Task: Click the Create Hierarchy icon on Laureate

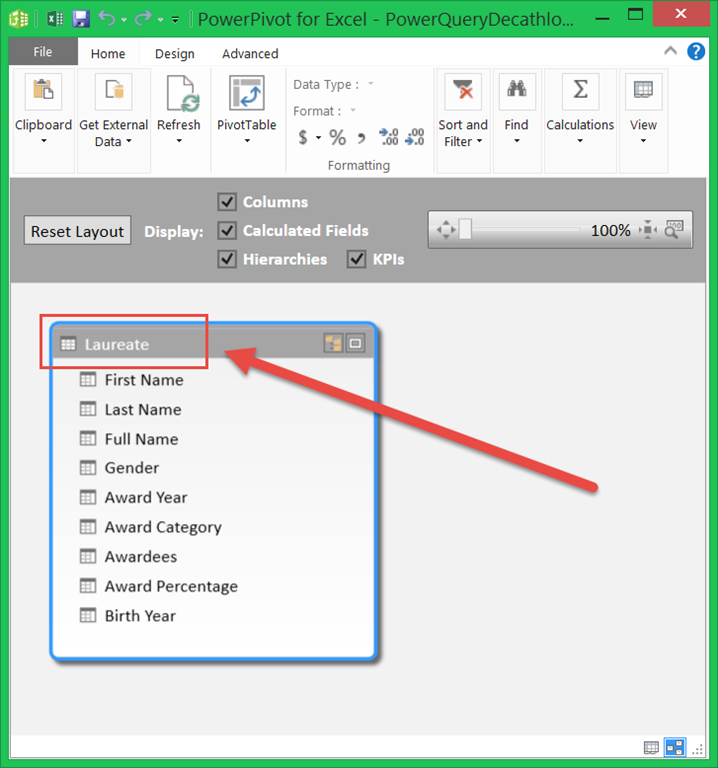Action: coord(333,343)
